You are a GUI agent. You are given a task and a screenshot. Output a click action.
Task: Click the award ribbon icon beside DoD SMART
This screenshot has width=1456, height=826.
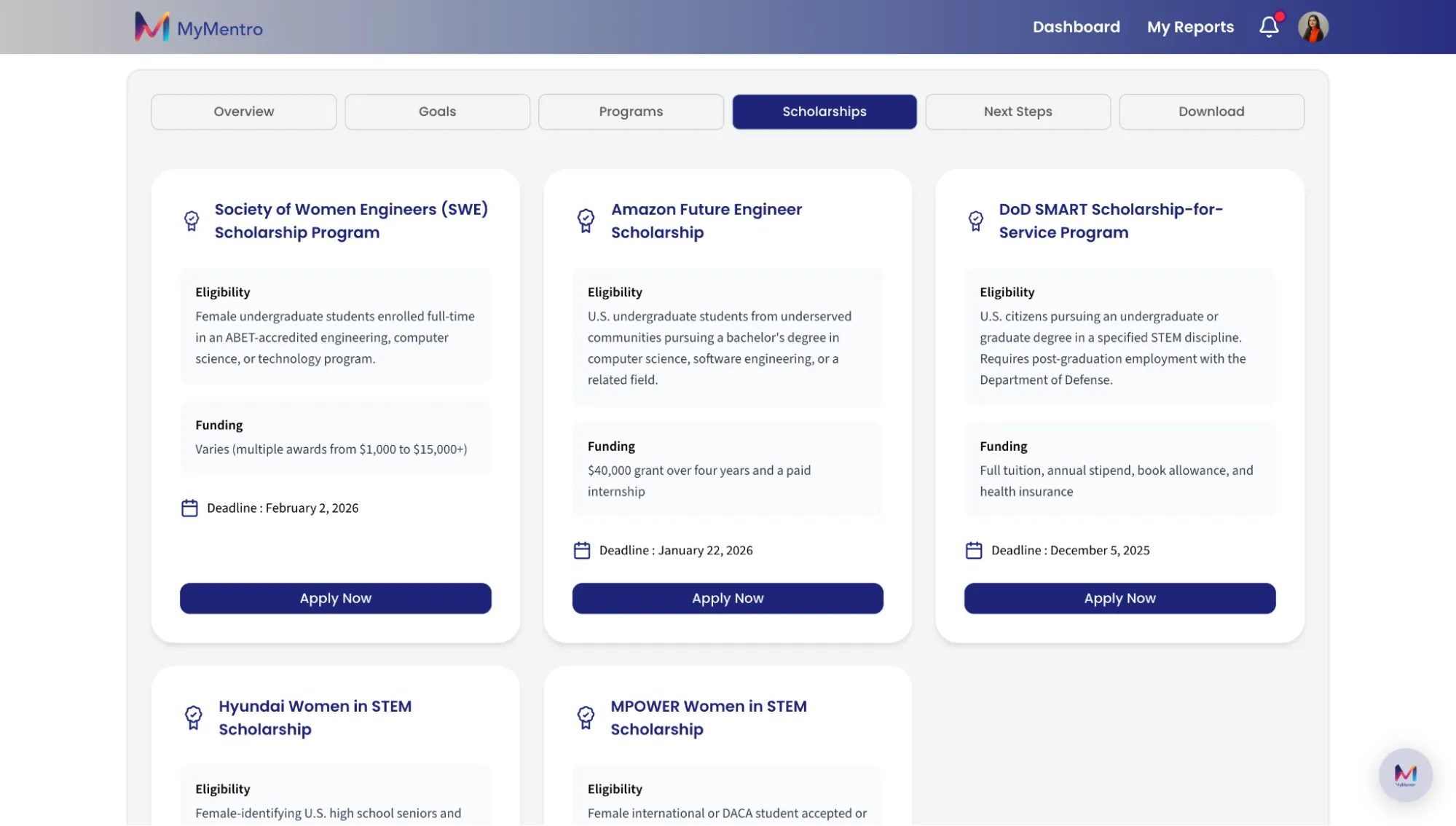[976, 221]
